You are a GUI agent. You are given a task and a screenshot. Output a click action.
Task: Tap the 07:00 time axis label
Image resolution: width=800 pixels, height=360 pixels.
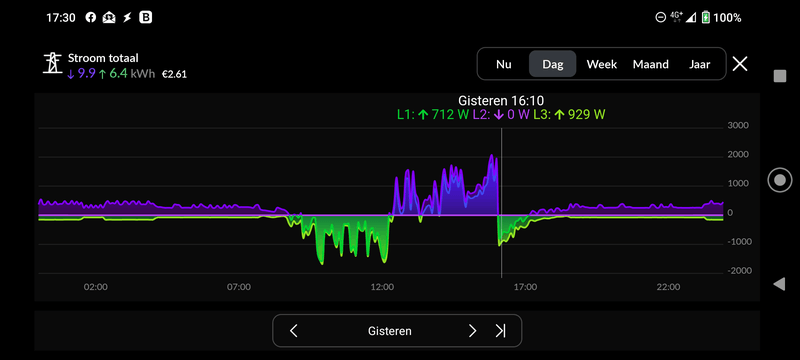click(x=239, y=287)
